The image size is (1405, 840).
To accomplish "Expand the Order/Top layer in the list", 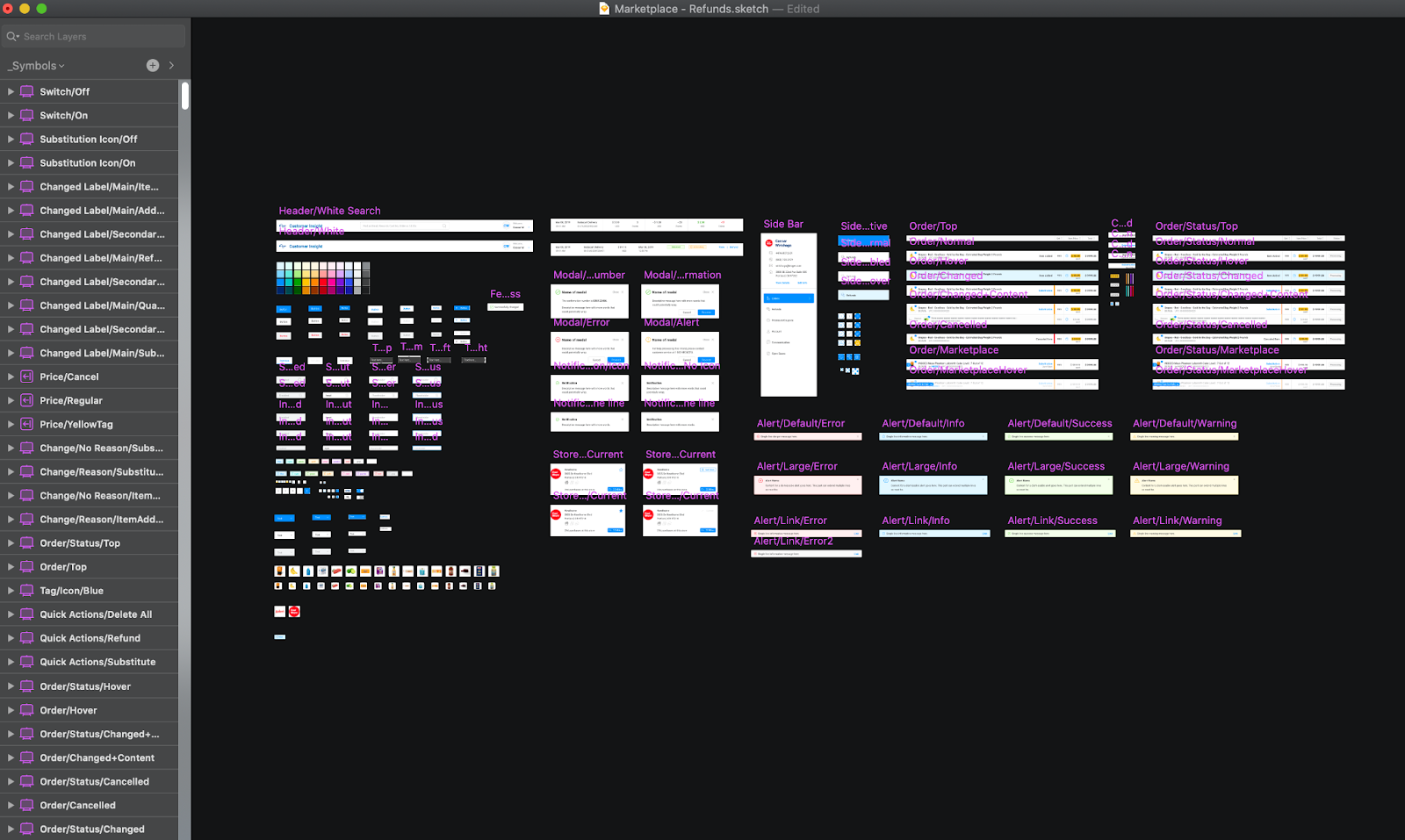I will point(11,567).
